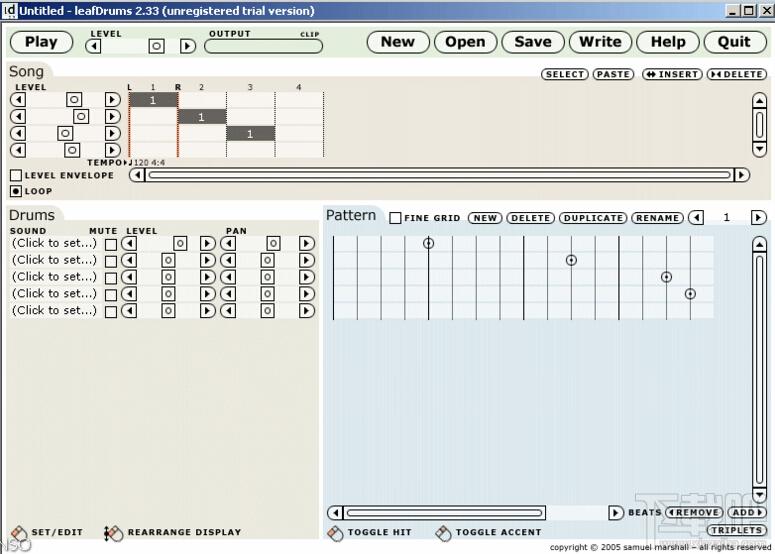Enable Fine Grid checkbox
The width and height of the screenshot is (775, 554).
coord(395,218)
